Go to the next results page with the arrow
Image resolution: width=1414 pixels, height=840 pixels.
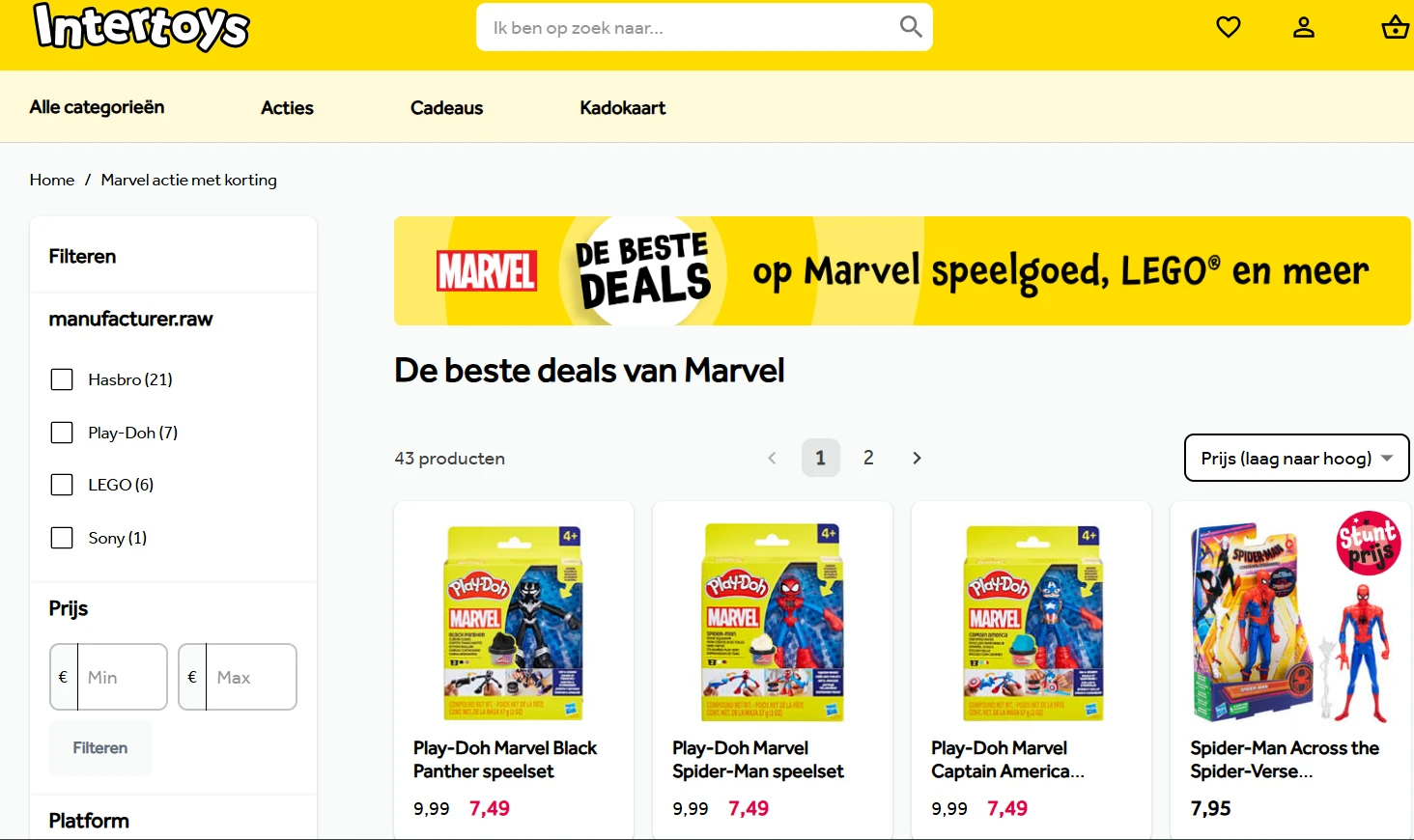pos(916,458)
